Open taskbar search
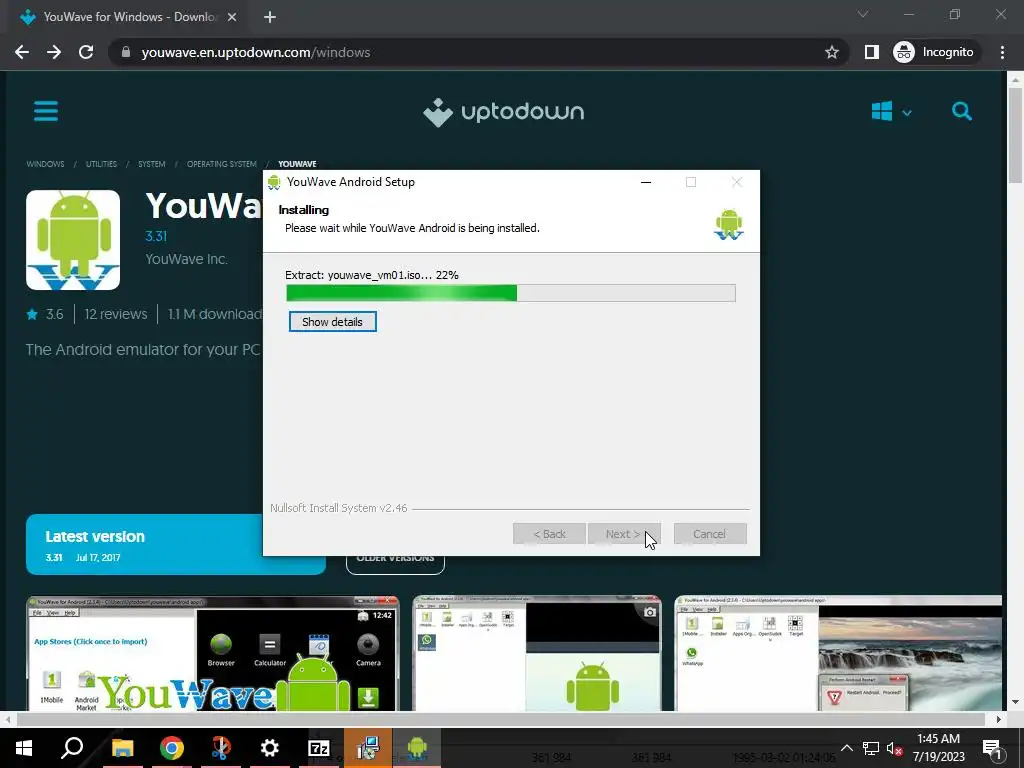The width and height of the screenshot is (1024, 768). click(x=72, y=748)
